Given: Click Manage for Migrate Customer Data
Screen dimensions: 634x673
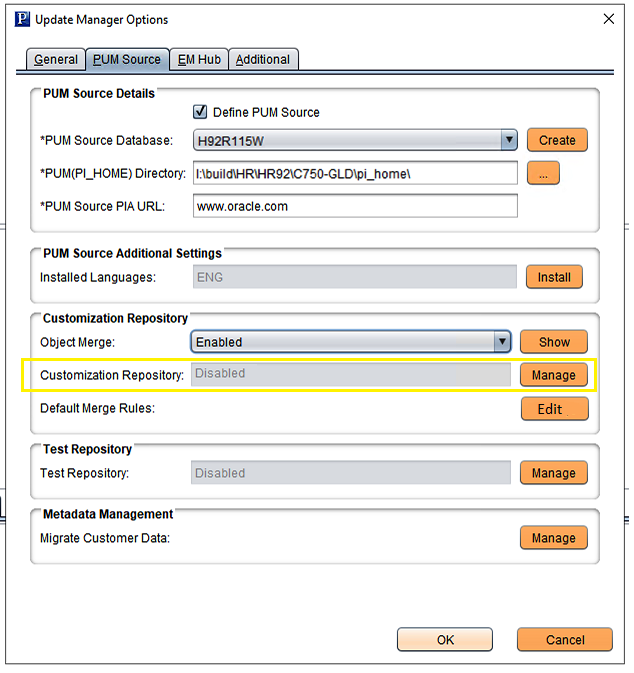Looking at the screenshot, I should pyautogui.click(x=553, y=538).
